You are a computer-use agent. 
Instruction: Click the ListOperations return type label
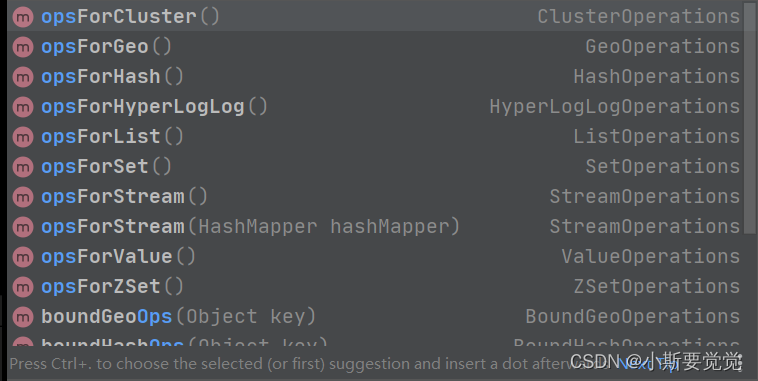point(656,137)
